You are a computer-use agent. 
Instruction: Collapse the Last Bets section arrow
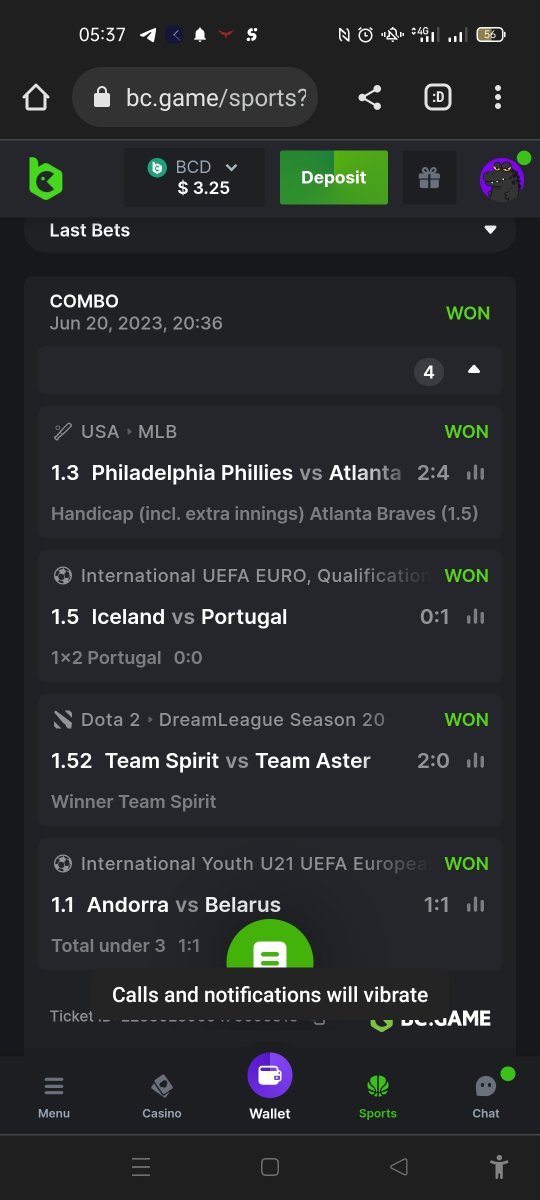pyautogui.click(x=490, y=230)
